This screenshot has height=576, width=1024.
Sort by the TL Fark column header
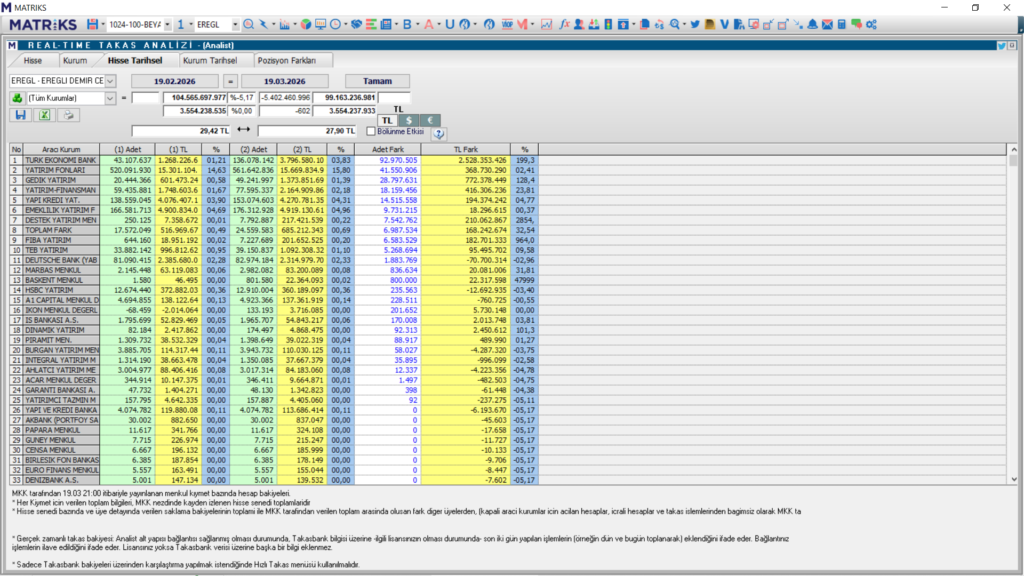[466, 150]
